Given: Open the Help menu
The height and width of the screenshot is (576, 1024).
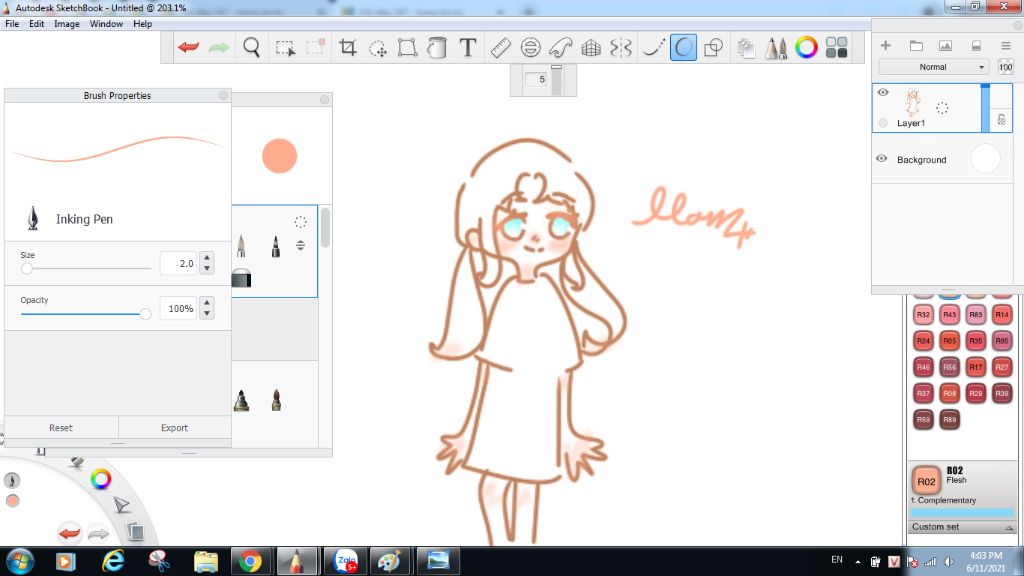Looking at the screenshot, I should (142, 24).
